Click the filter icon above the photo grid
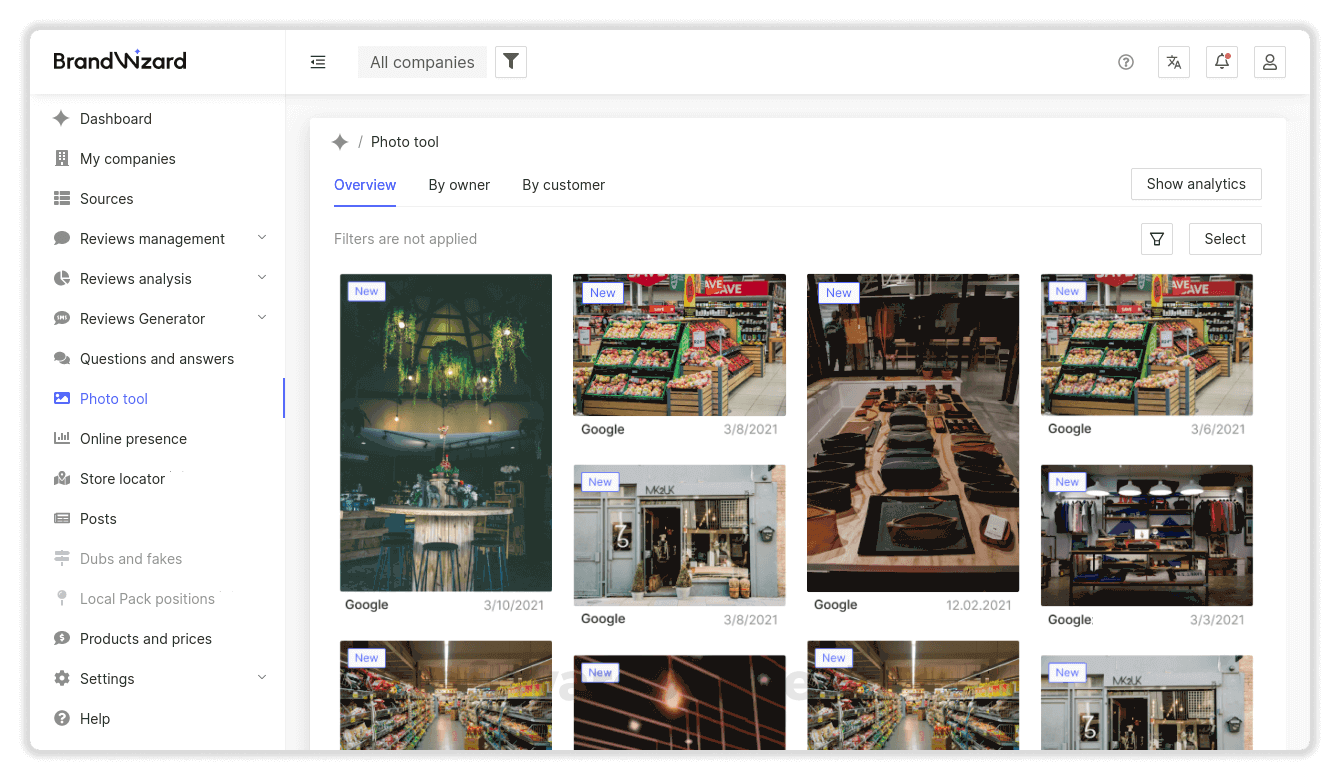1340x780 pixels. tap(1157, 239)
